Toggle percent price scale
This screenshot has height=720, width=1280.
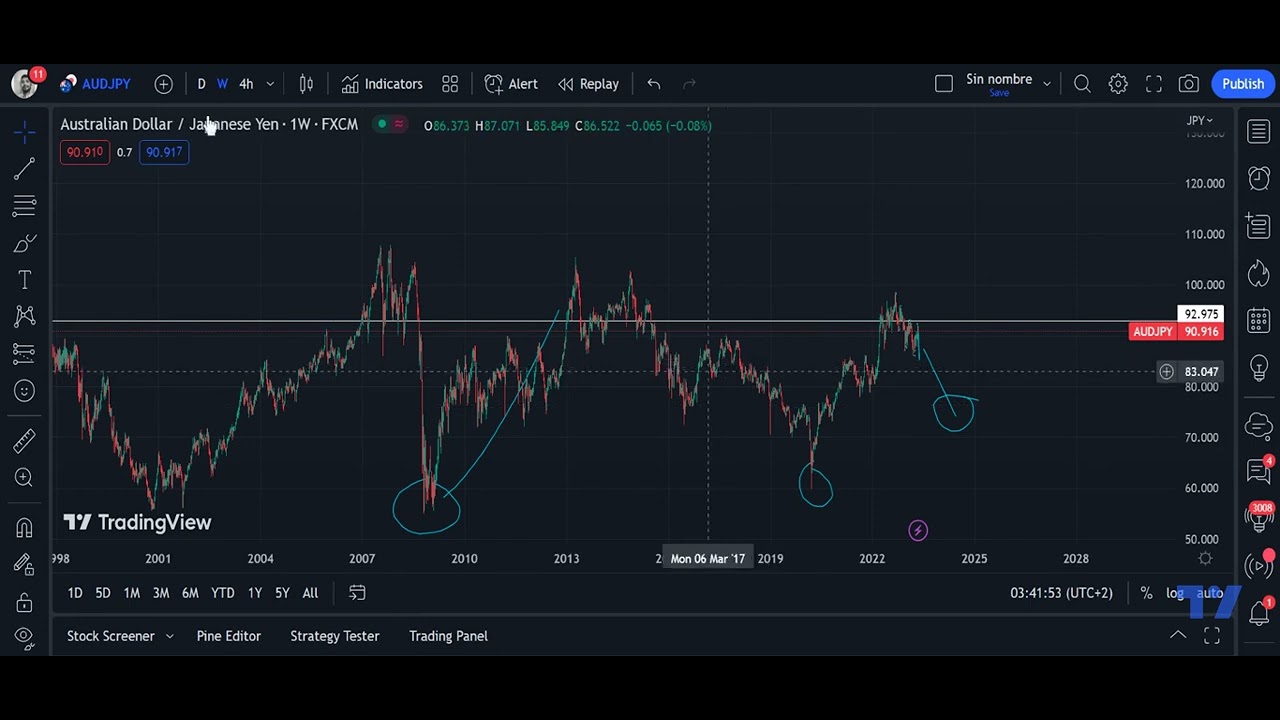(x=1146, y=593)
